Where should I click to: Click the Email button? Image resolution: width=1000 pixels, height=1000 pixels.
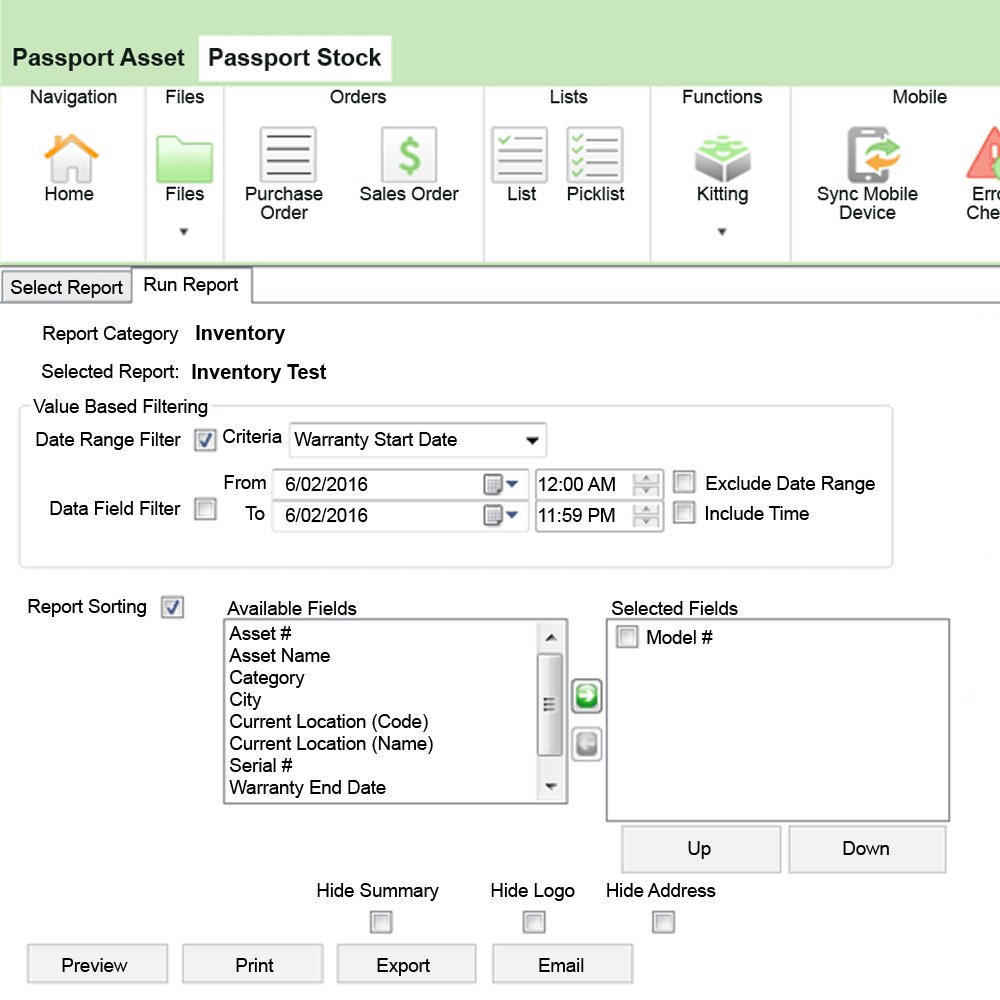click(562, 964)
